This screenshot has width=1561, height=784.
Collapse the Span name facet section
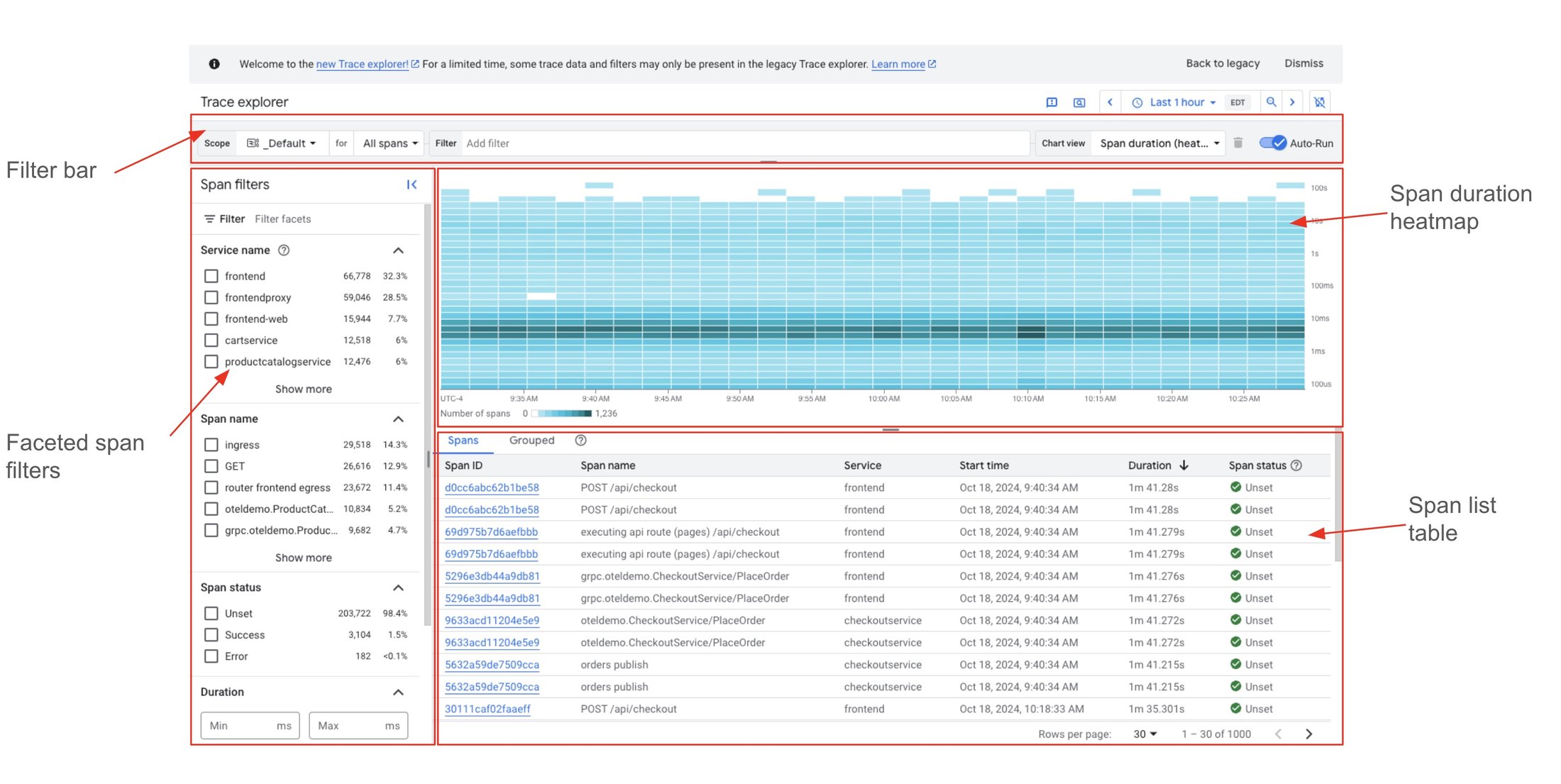pos(398,419)
